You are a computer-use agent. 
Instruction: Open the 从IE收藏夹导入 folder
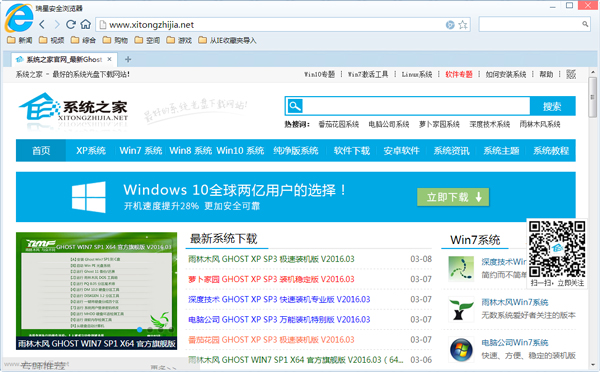point(227,40)
